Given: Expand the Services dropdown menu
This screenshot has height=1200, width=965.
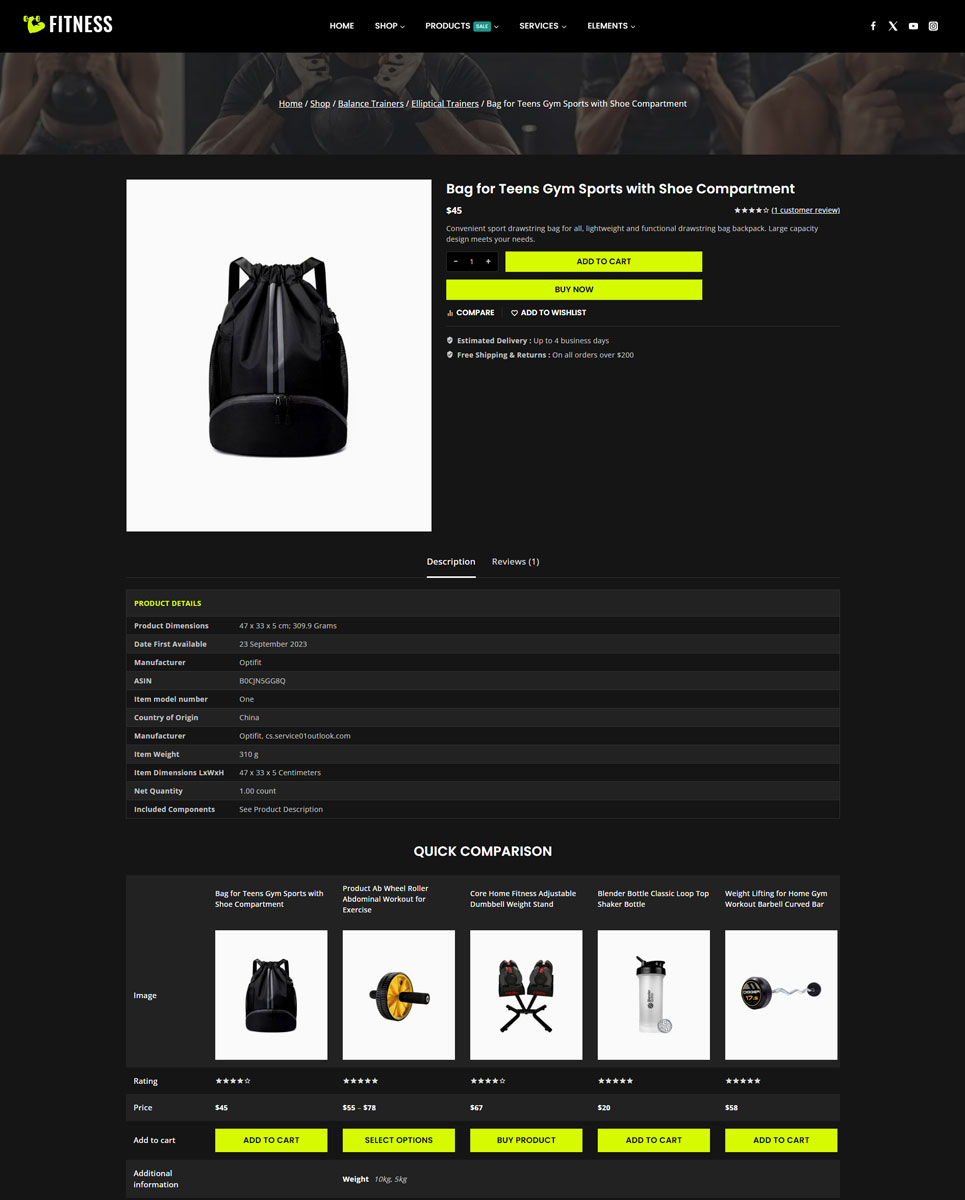Looking at the screenshot, I should tap(542, 26).
